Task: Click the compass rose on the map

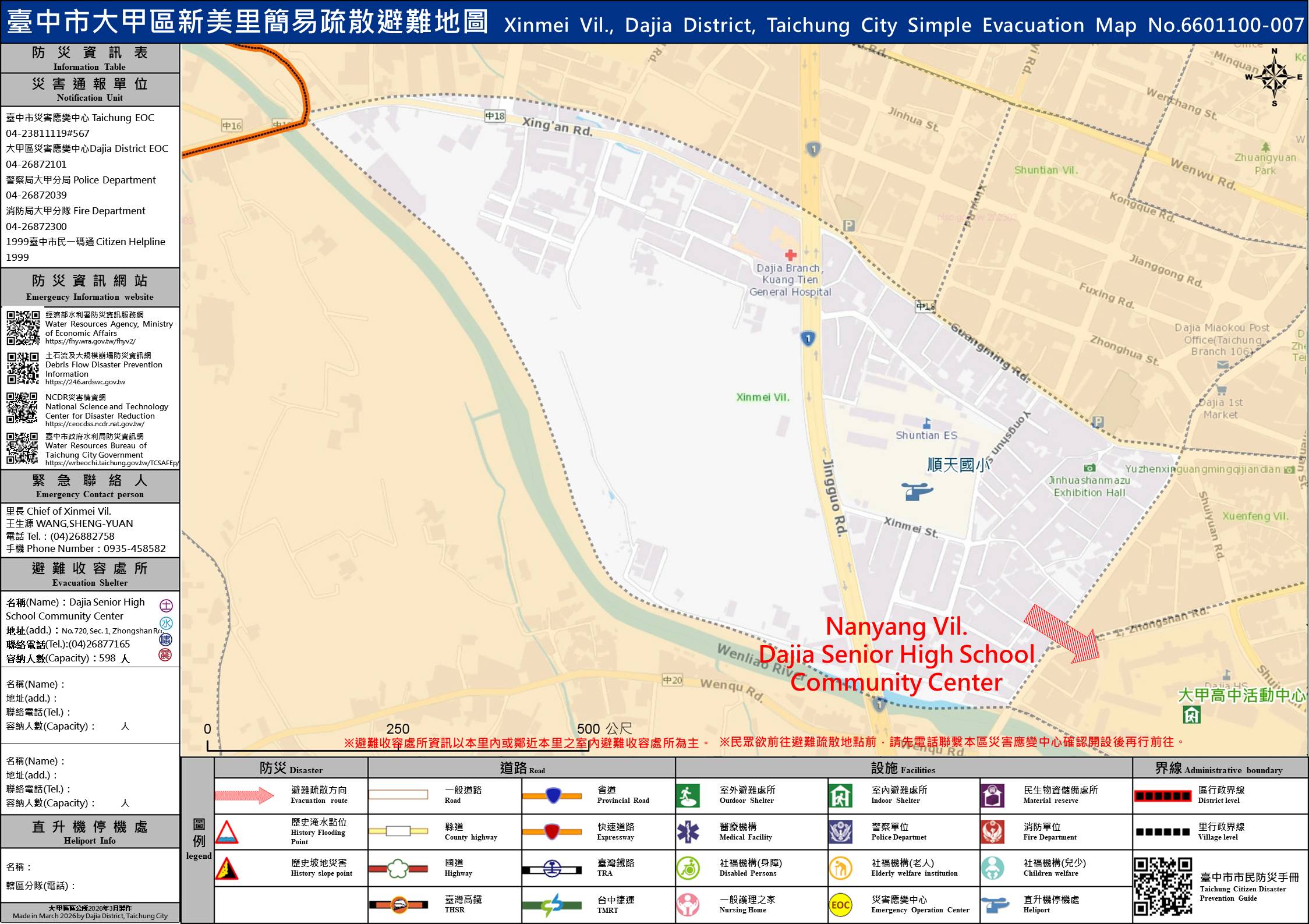Action: pos(1274,77)
